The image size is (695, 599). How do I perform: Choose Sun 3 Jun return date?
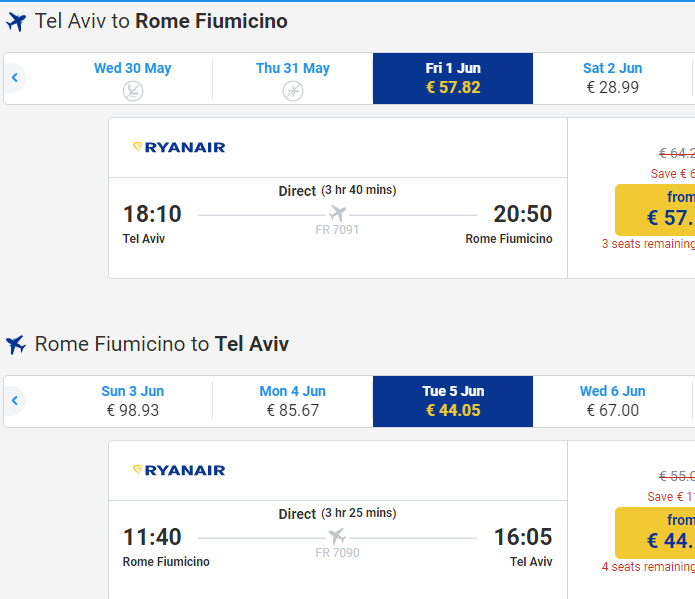(x=133, y=401)
